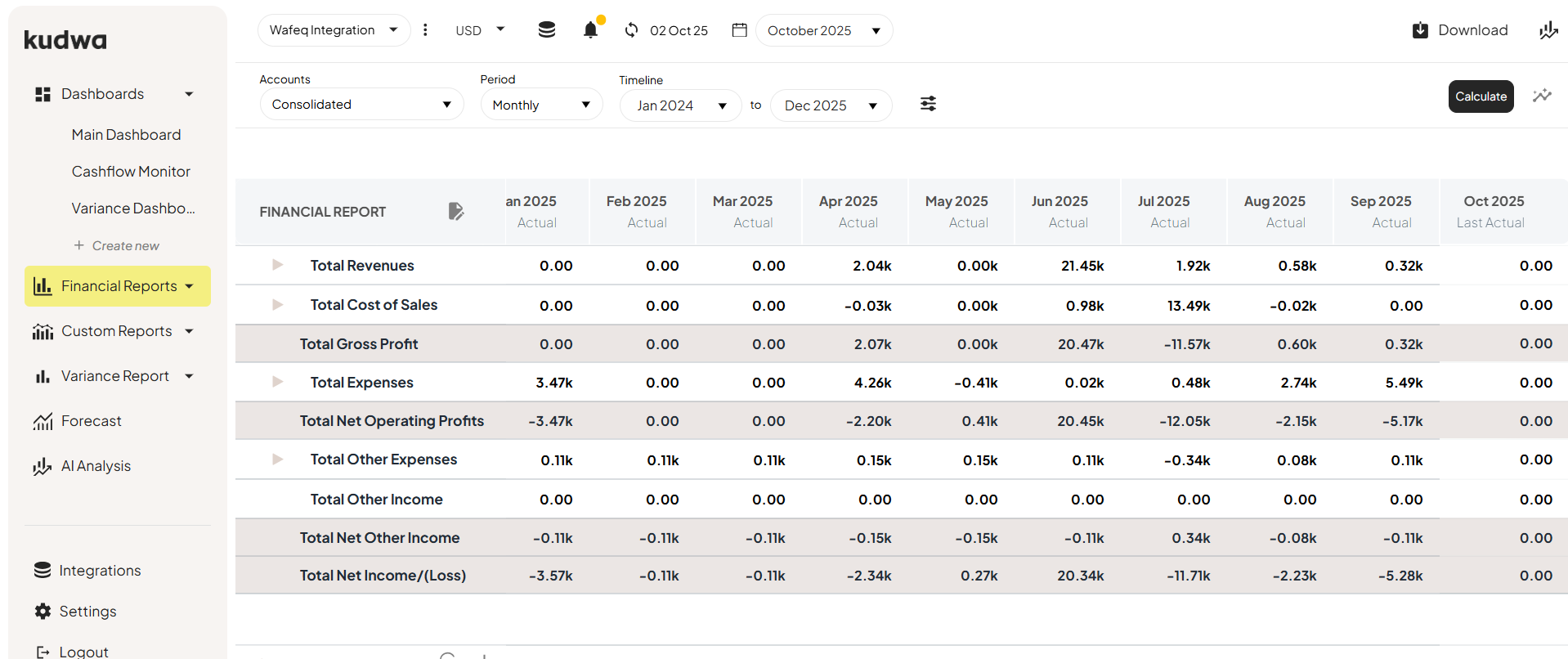Expand the Total Other Expenses row
This screenshot has width=1568, height=659.
277,460
